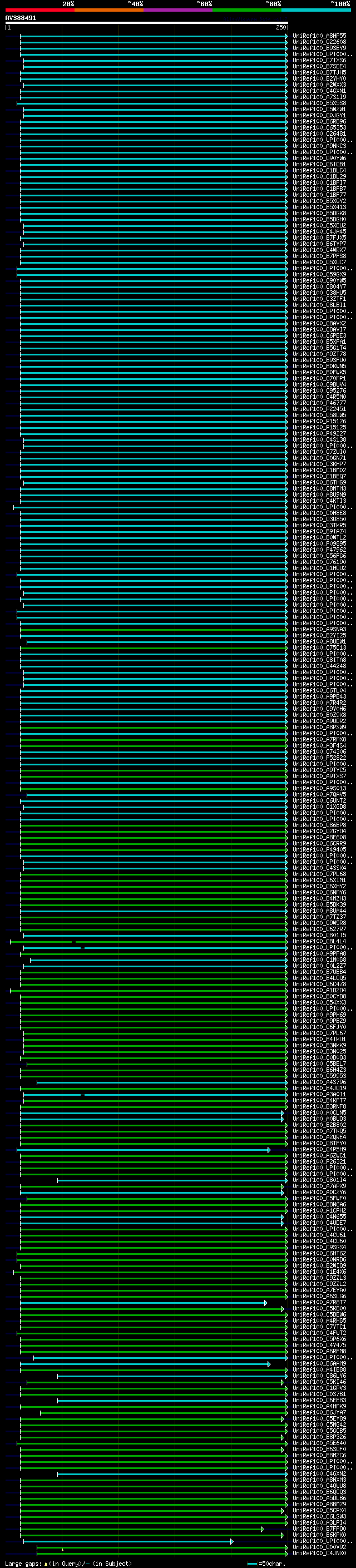The image size is (356, 1568).
Task: Open hit UniRef100_B9SEY9
Action: 319,48
